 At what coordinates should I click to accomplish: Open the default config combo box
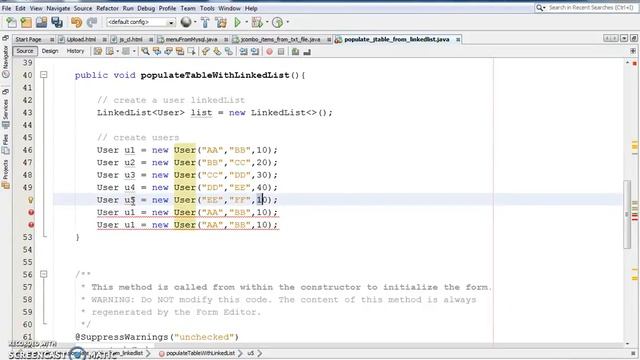tap(141, 22)
